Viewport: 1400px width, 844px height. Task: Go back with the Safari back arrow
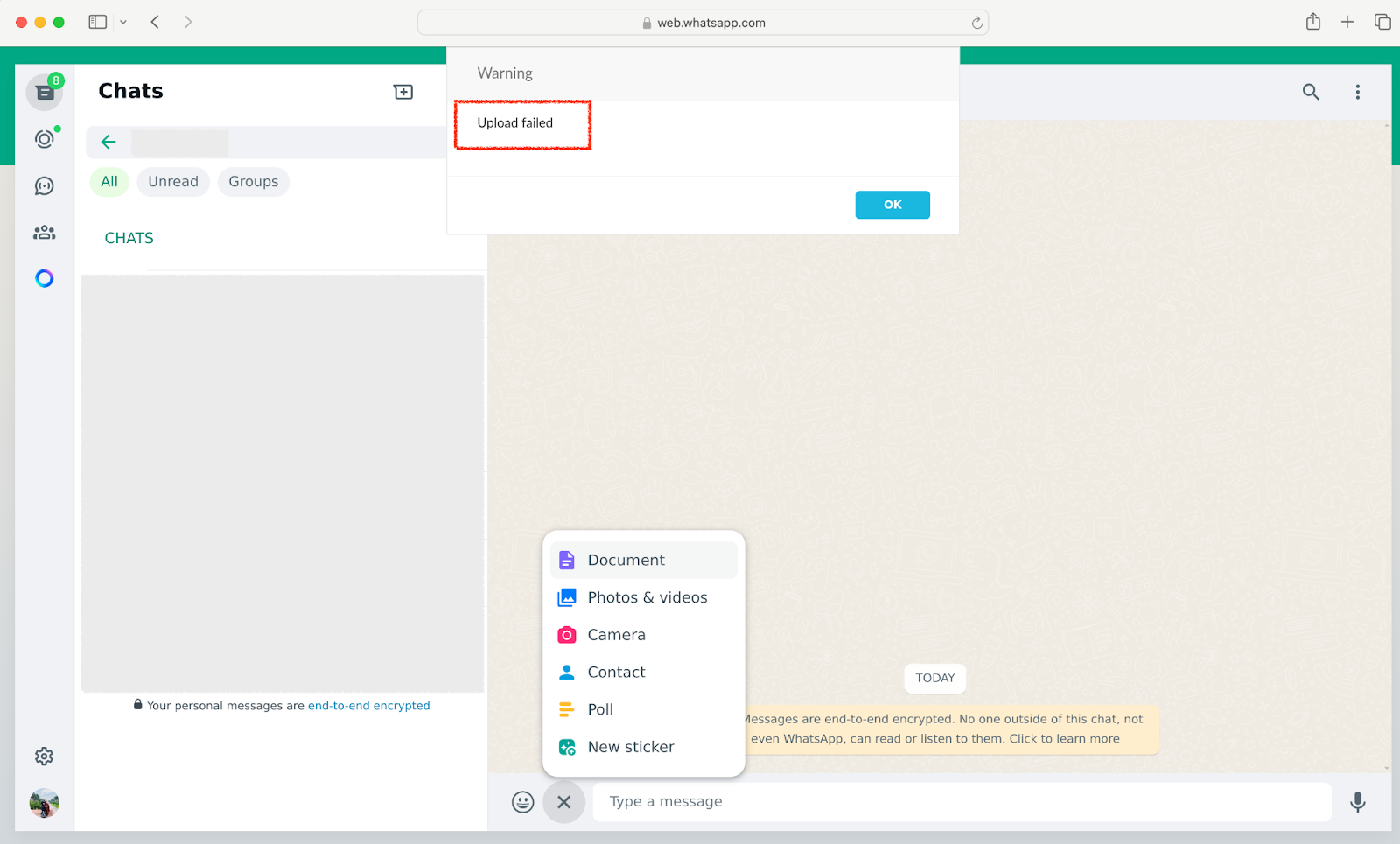click(x=155, y=22)
